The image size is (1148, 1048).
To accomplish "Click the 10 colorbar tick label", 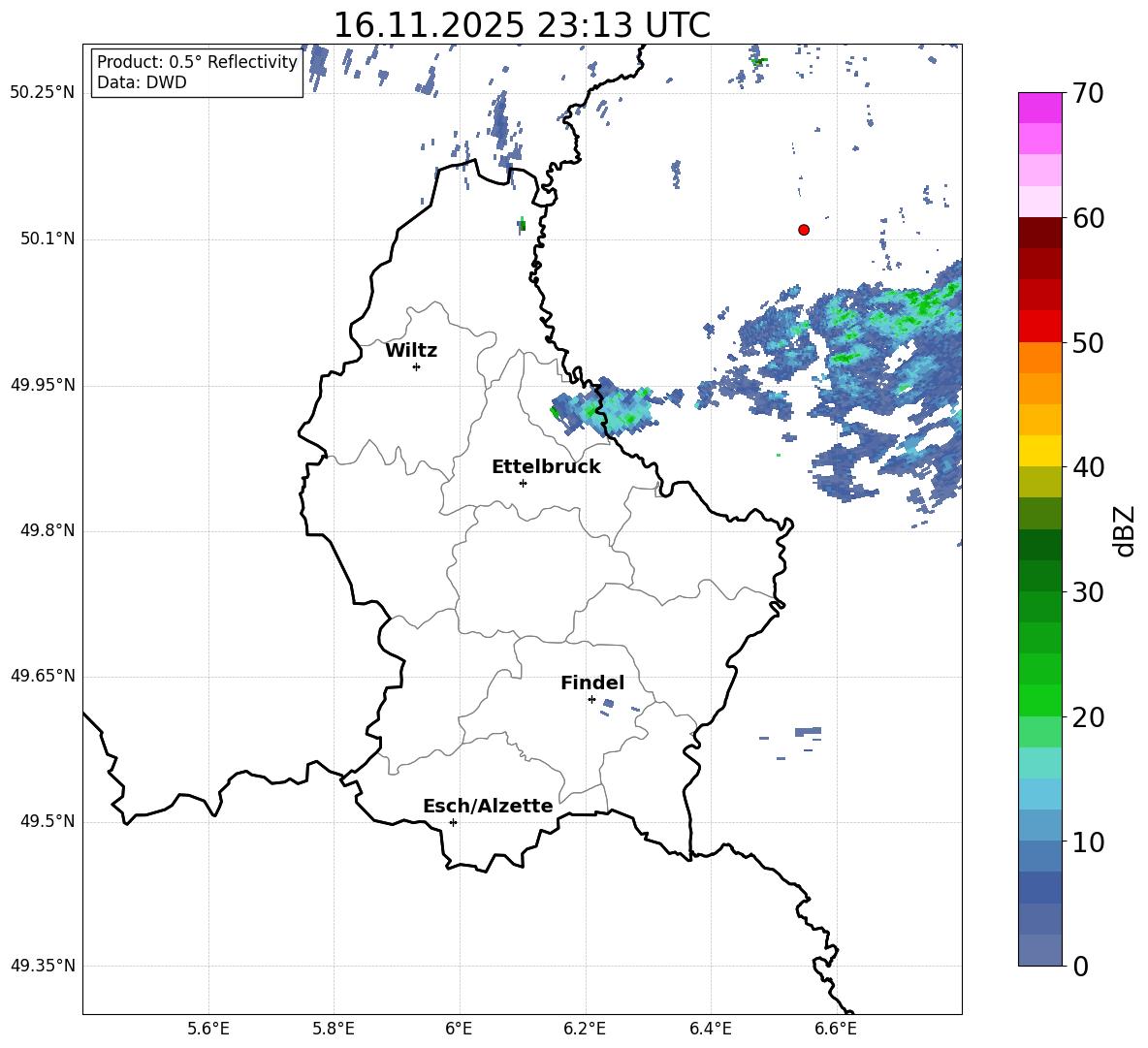I will [x=1088, y=842].
